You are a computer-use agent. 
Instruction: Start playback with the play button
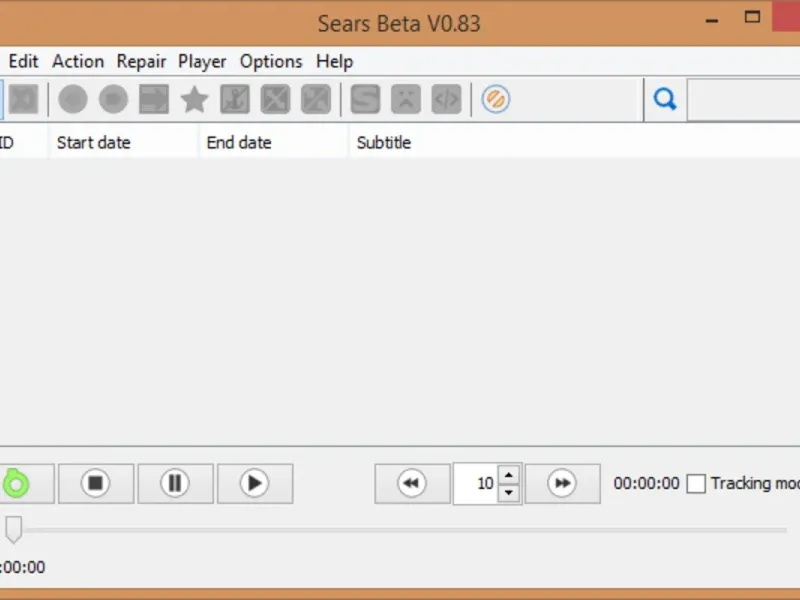tap(255, 483)
